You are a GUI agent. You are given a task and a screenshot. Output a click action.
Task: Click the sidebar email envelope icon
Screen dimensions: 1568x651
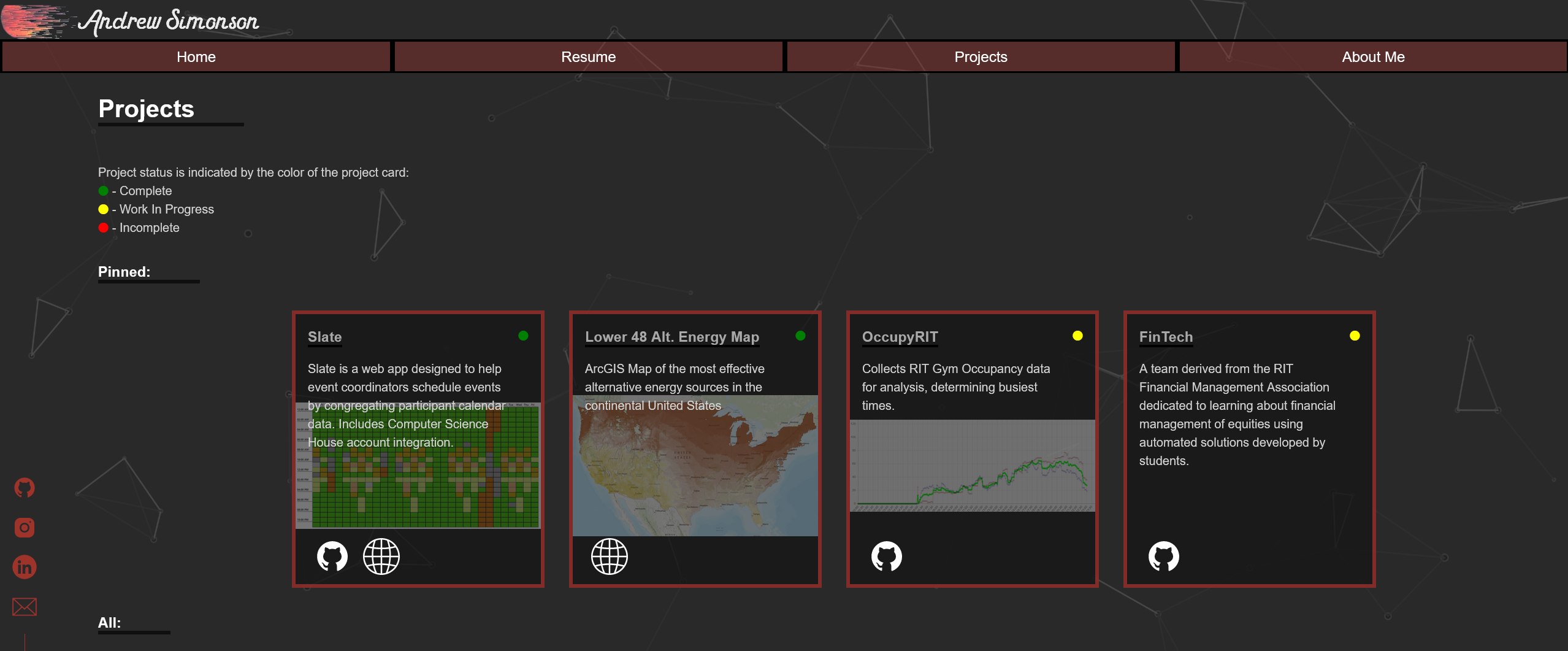tap(25, 607)
